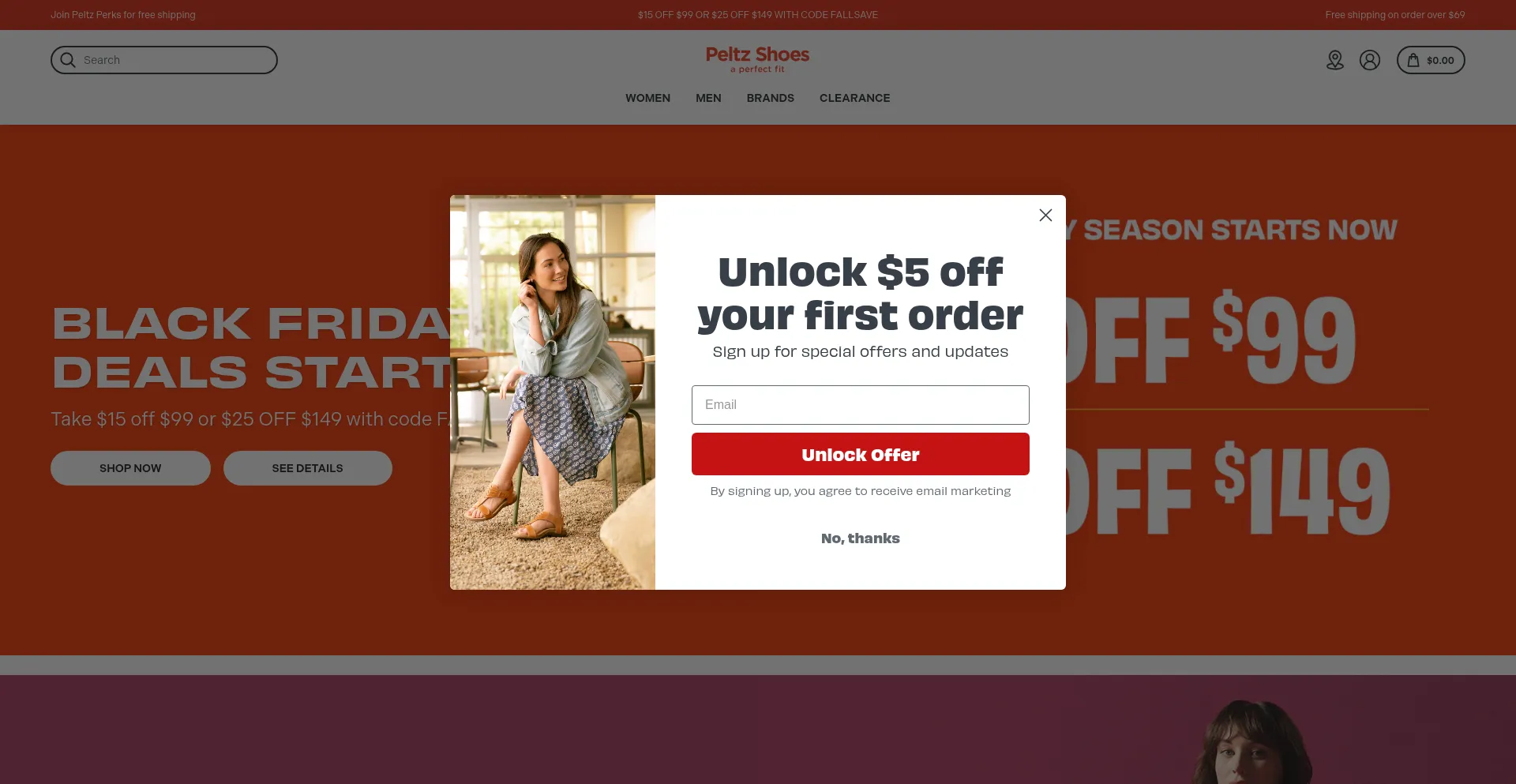Click the SEE DETAILS button
This screenshot has width=1516, height=784.
[308, 468]
